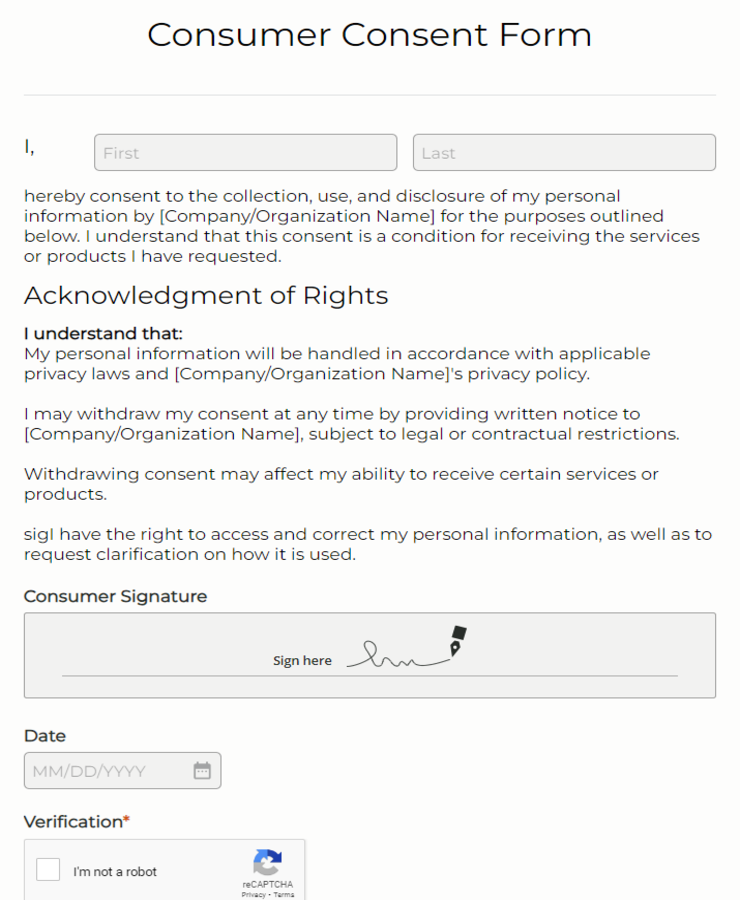The width and height of the screenshot is (740, 900).
Task: Open the date picker via its calendar symbol
Action: click(x=202, y=770)
